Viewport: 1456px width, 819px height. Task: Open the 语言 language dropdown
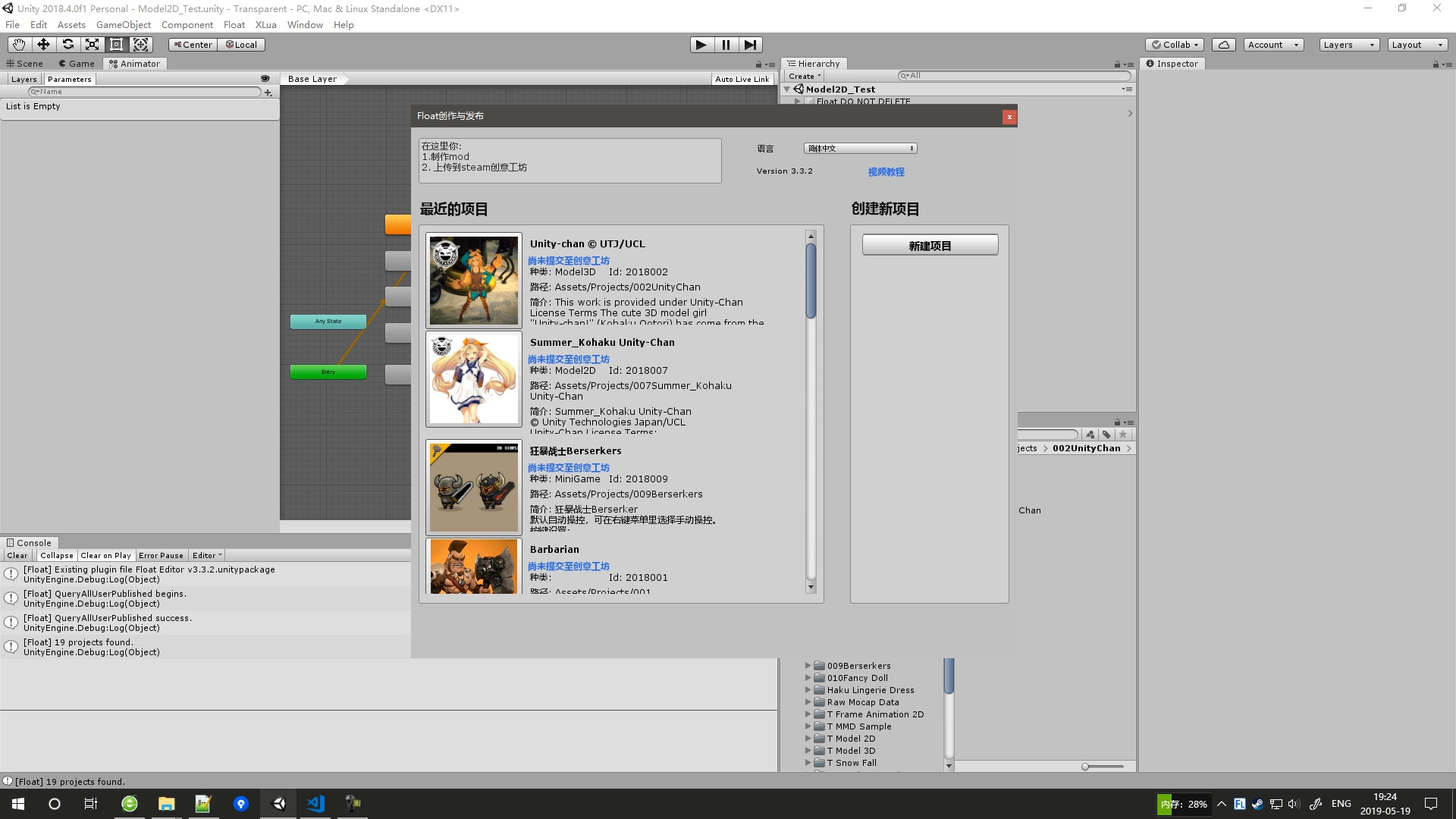click(859, 148)
